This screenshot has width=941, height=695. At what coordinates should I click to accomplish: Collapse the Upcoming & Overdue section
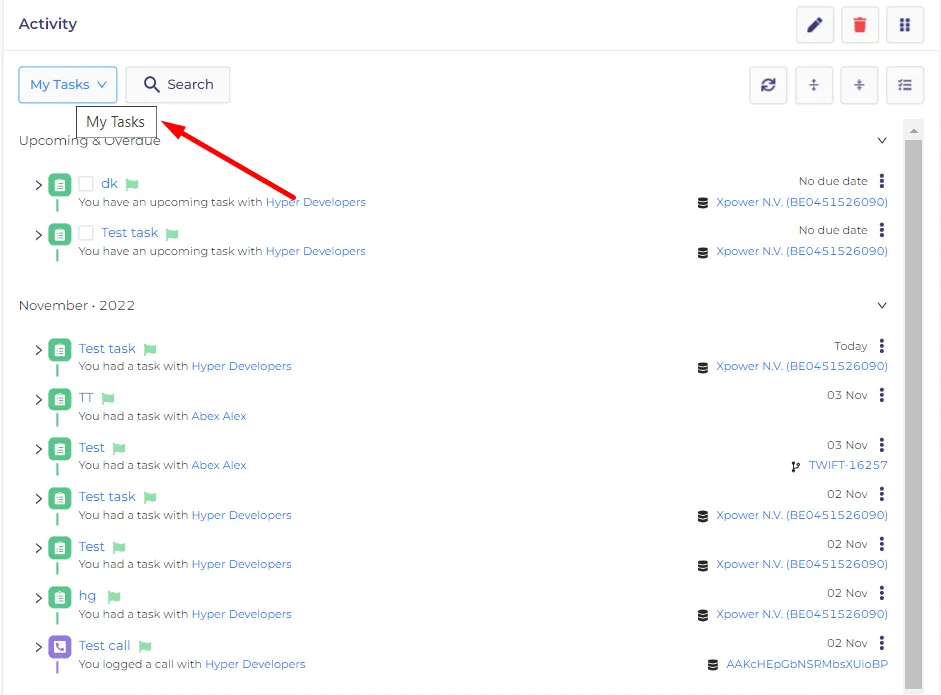[x=882, y=140]
